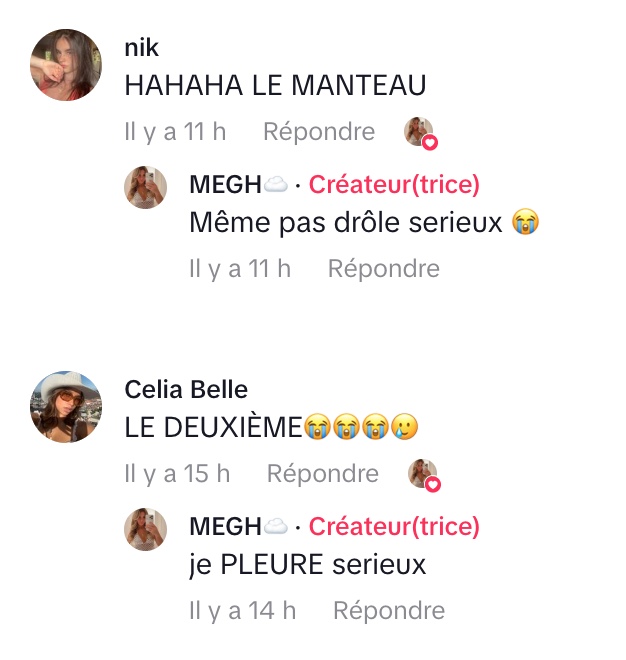Click creator-liked badge beside Celia Belle's comment
This screenshot has width=626, height=660.
point(425,475)
